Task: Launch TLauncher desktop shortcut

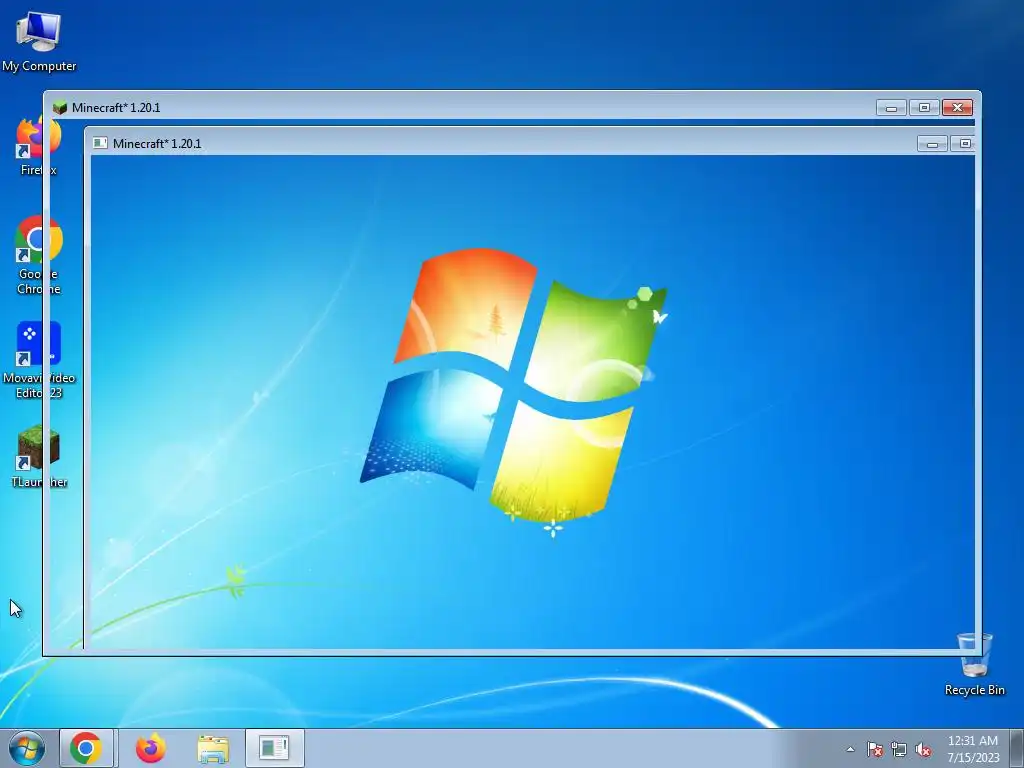Action: coord(39,456)
